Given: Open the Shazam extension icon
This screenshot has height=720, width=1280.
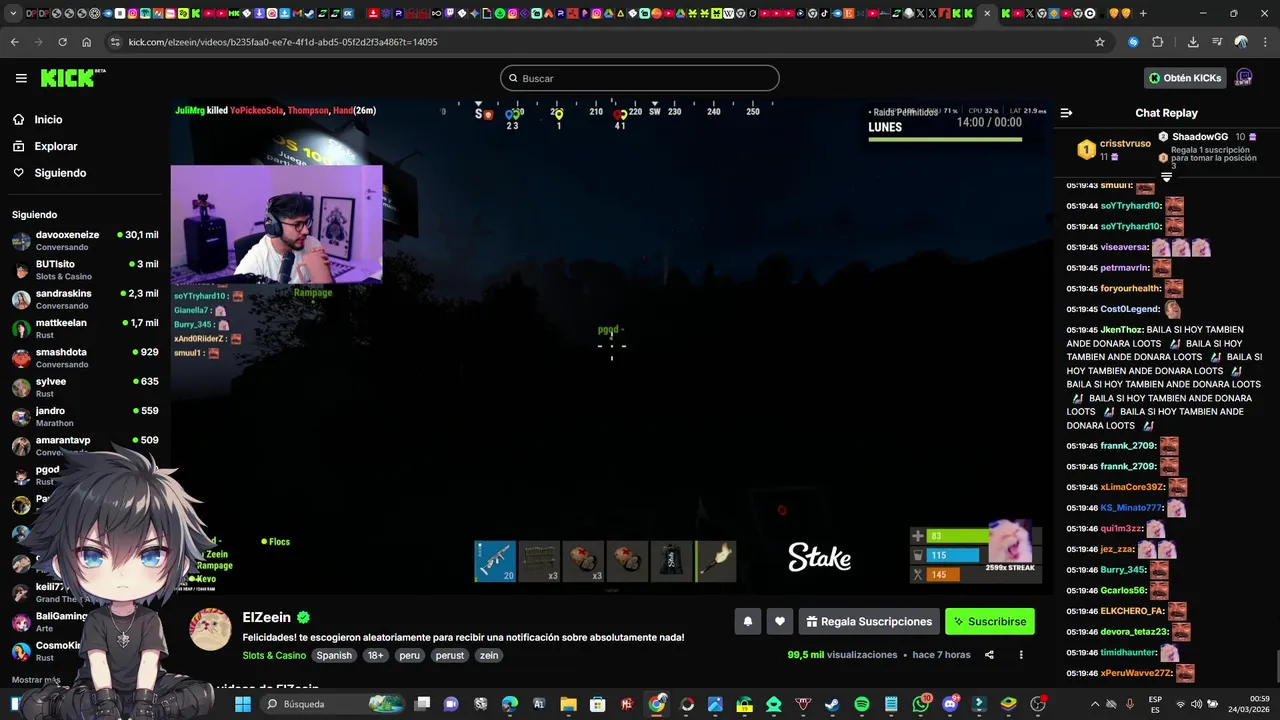Looking at the screenshot, I should tap(1133, 42).
